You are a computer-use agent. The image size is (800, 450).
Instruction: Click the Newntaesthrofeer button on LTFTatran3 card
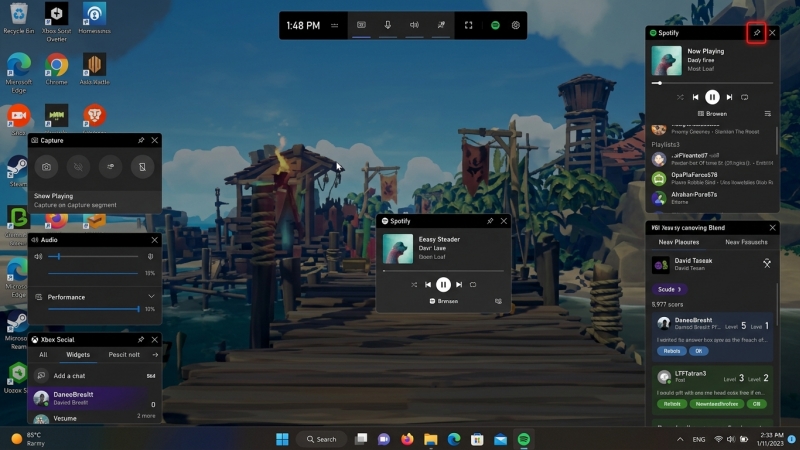point(716,404)
